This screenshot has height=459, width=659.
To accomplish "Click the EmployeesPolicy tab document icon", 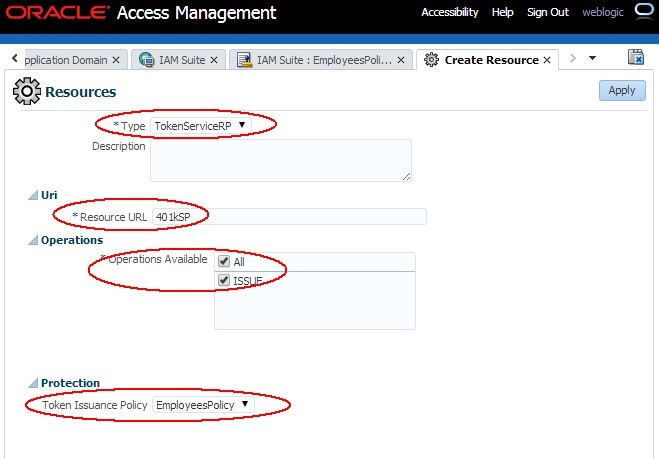I will pyautogui.click(x=245, y=60).
